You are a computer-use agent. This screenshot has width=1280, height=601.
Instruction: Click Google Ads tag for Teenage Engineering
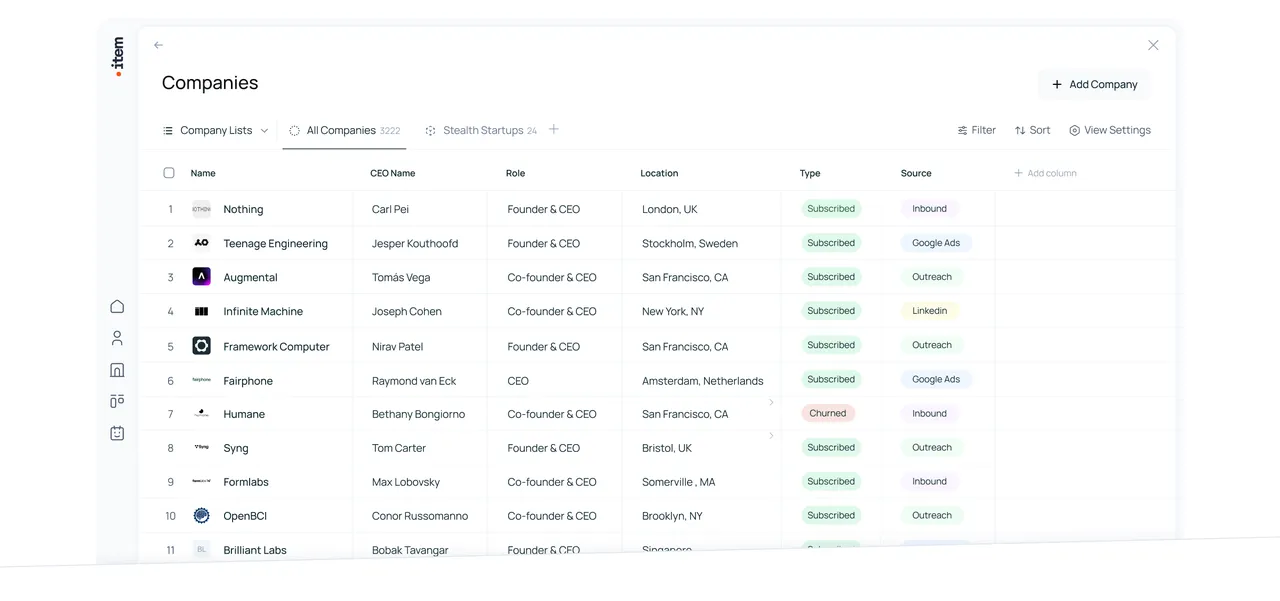pos(936,243)
